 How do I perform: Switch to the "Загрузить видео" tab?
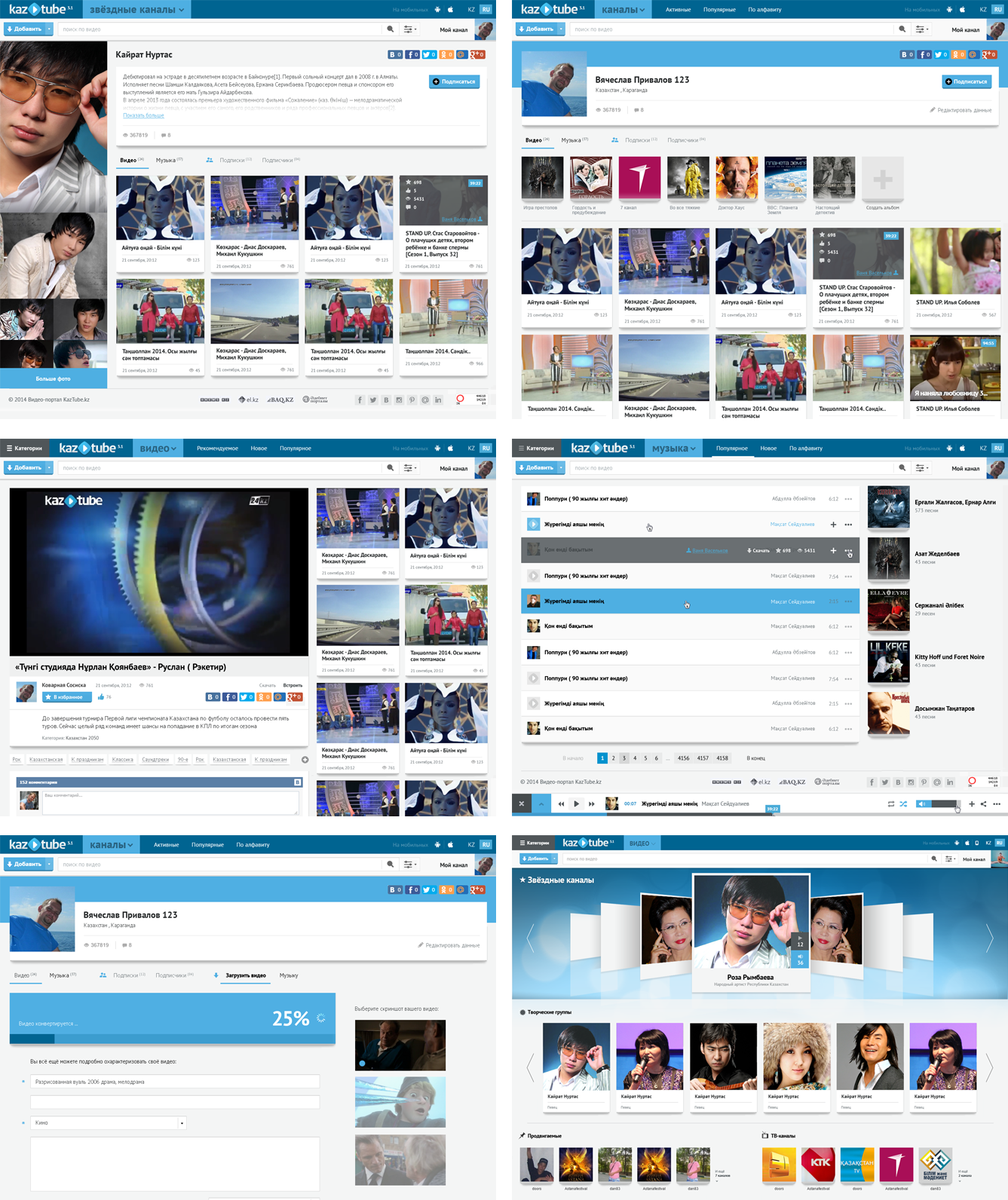point(245,975)
